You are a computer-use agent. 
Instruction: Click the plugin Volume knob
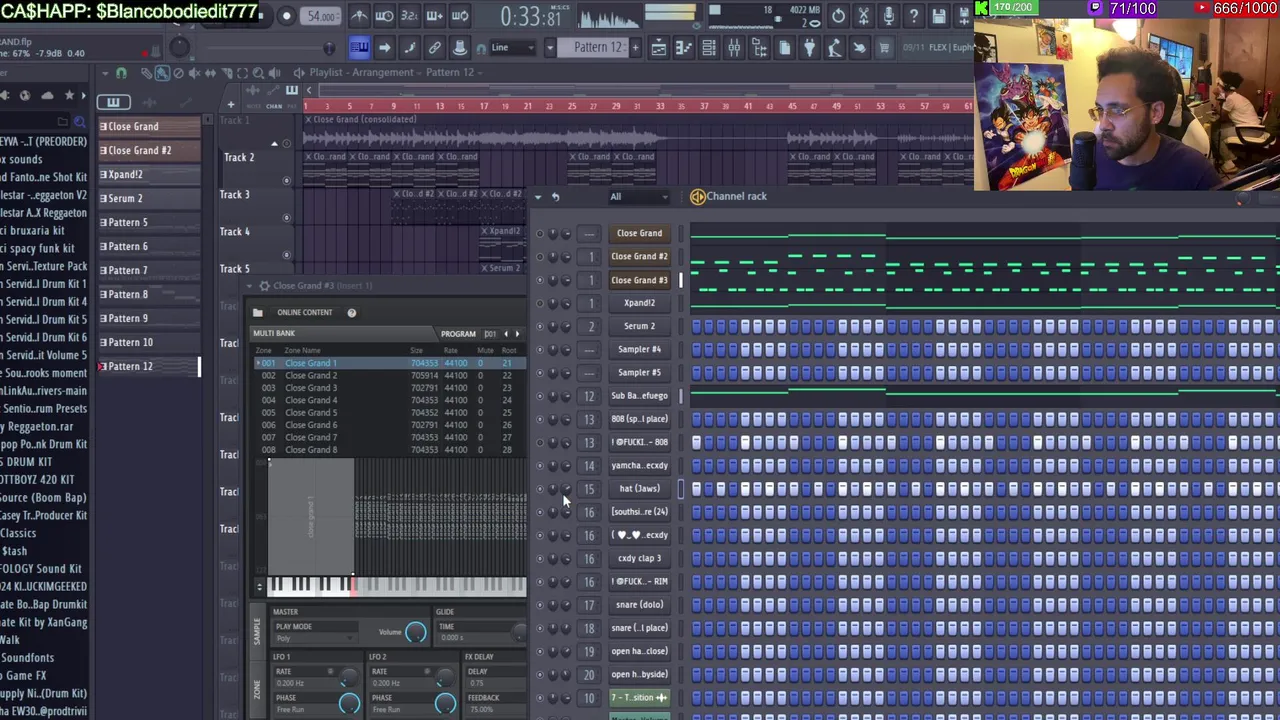[415, 632]
